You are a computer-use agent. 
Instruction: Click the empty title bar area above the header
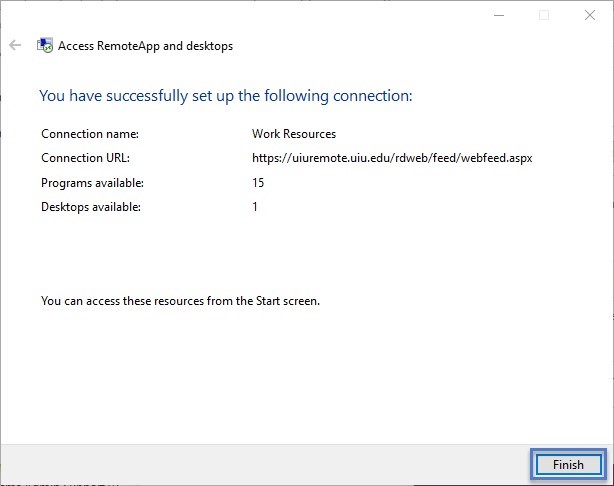coord(243,15)
